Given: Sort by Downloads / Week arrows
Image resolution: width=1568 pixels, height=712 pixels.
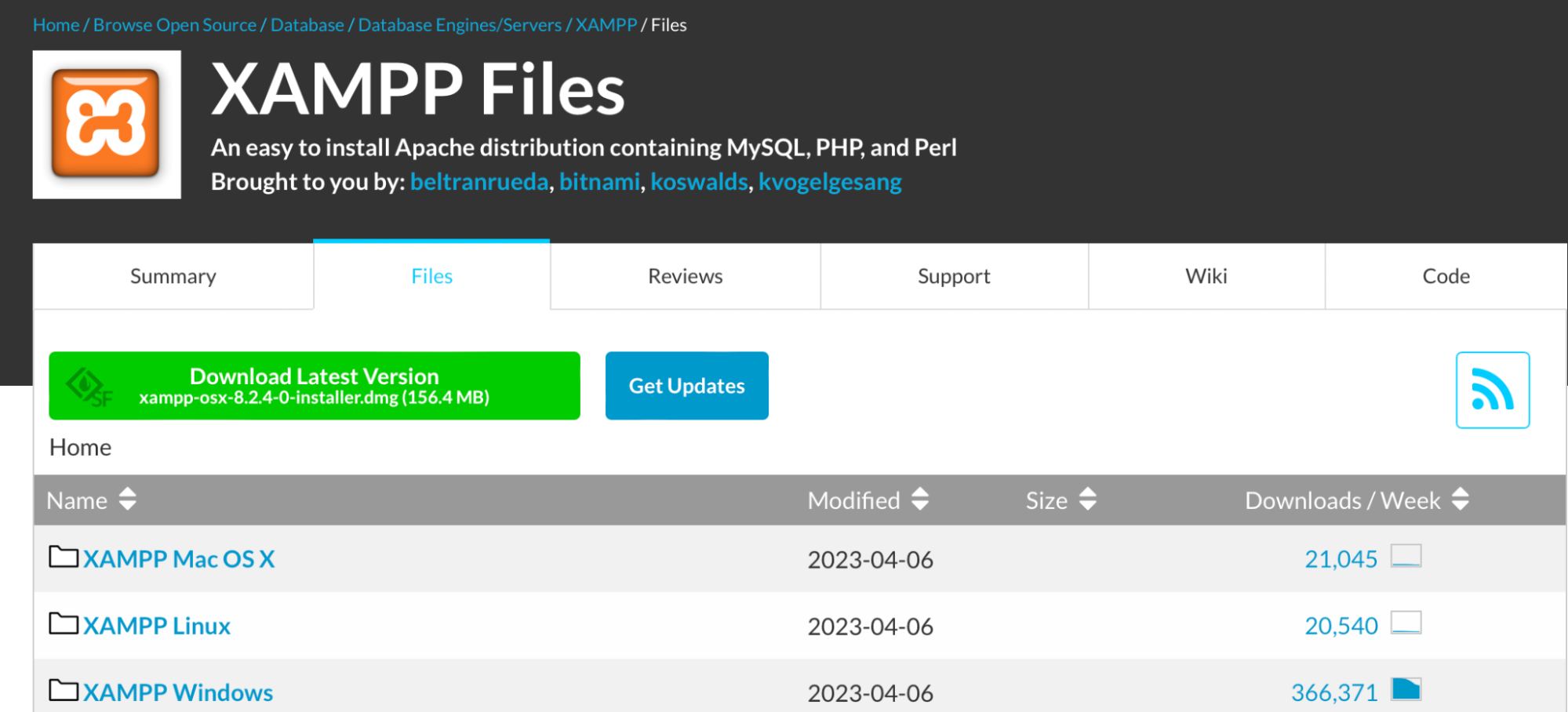Looking at the screenshot, I should [x=1460, y=499].
